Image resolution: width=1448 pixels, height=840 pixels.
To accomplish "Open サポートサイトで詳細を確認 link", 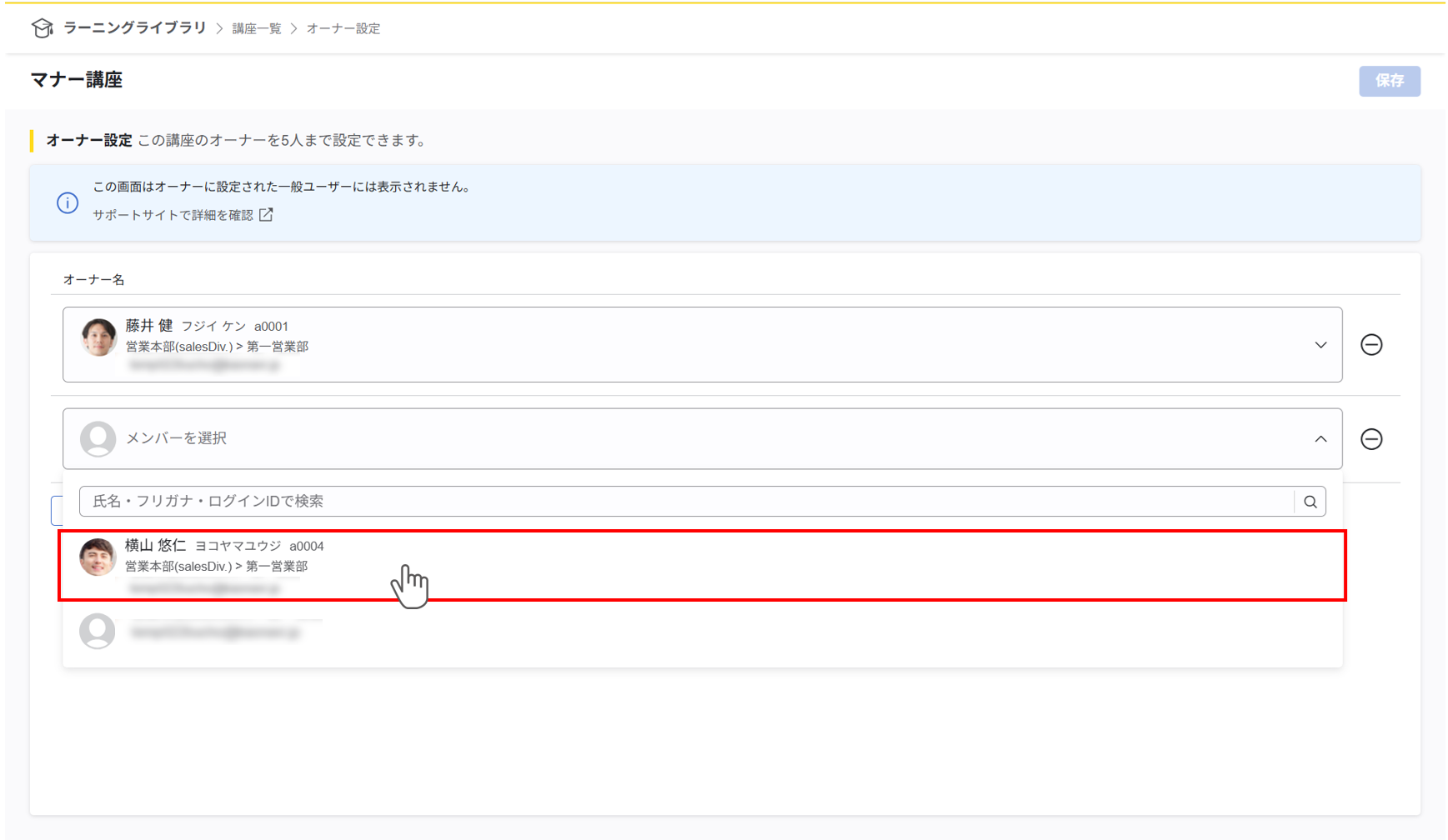I will pyautogui.click(x=173, y=215).
